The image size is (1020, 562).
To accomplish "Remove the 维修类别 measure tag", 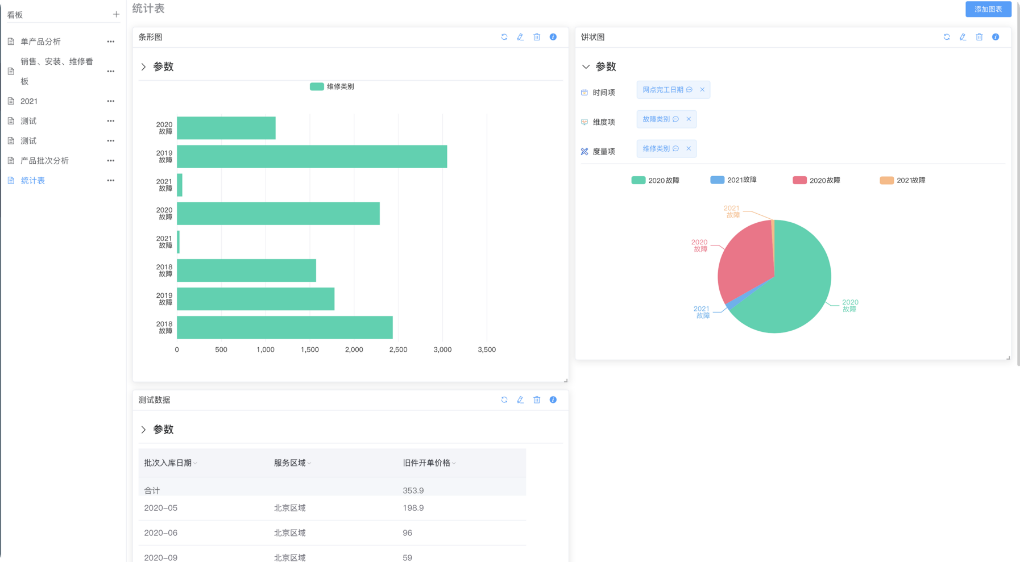I will coord(689,148).
